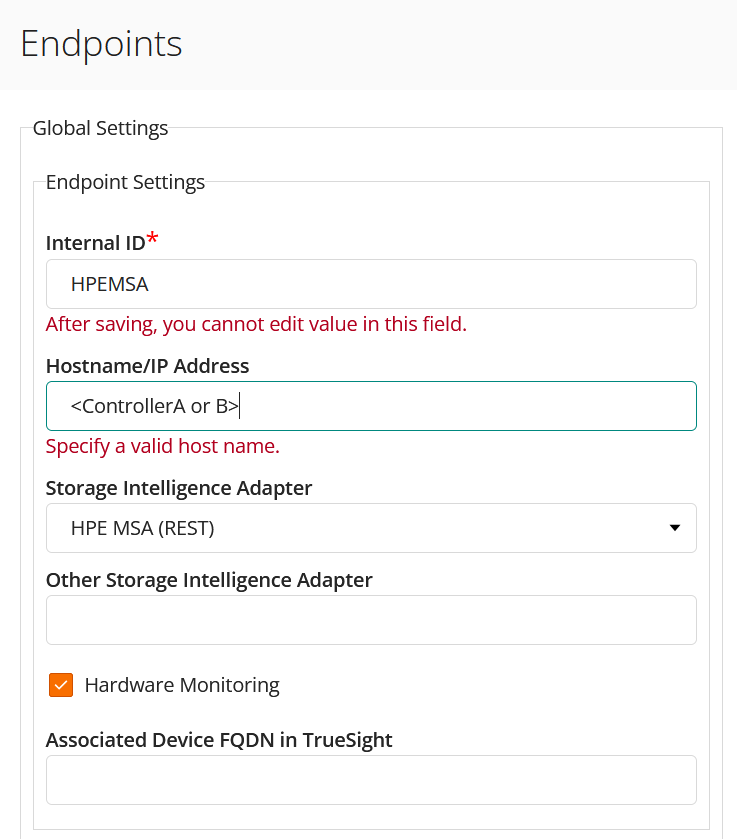Click the Associated Device FQDN in TrueSight field
The image size is (737, 839).
click(370, 780)
